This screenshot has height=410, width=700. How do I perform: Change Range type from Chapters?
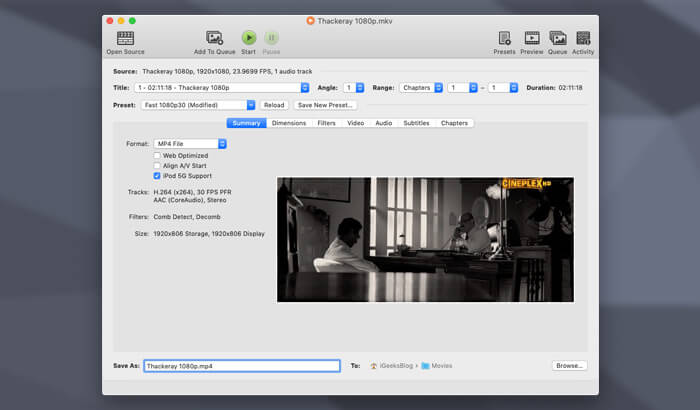coord(421,88)
